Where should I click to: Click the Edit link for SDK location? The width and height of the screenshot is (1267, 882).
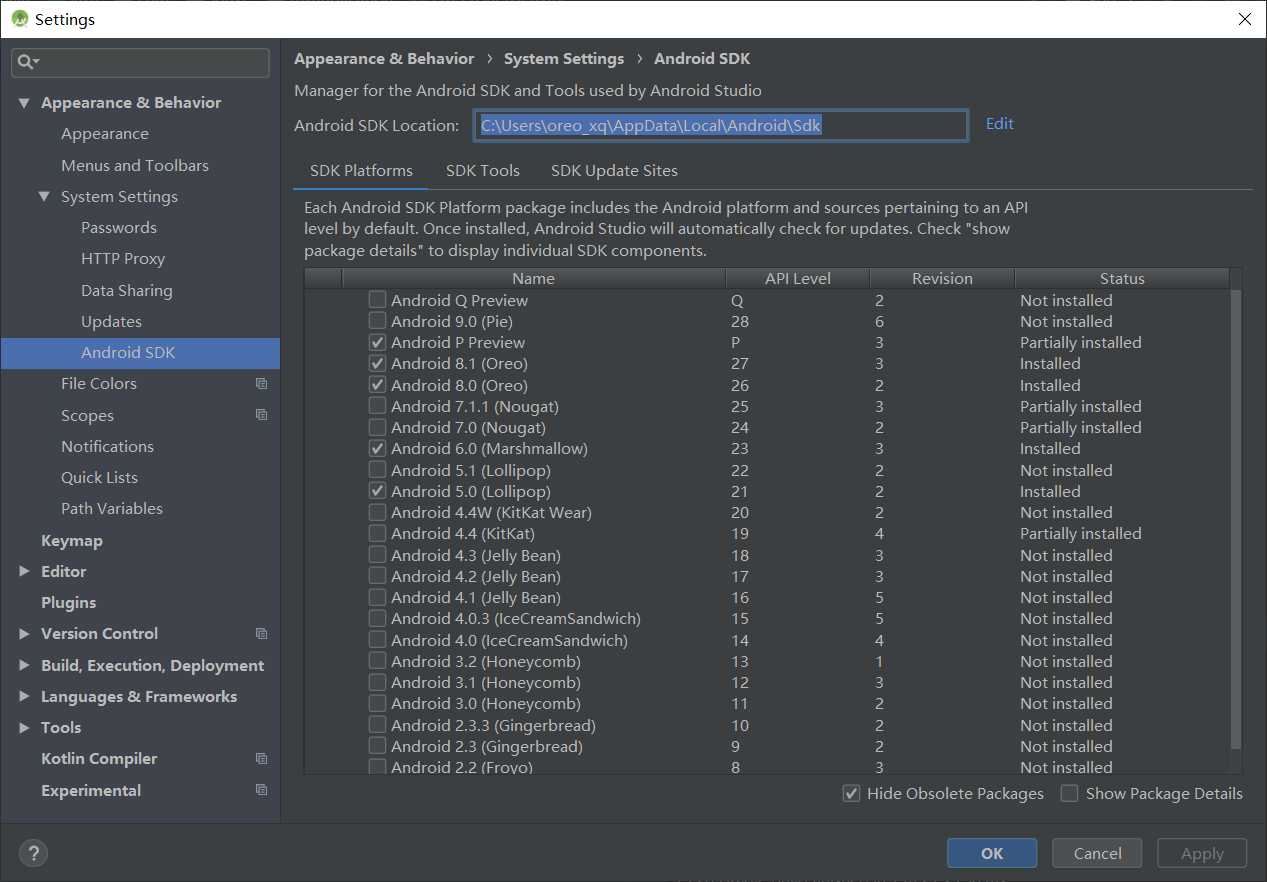(999, 124)
